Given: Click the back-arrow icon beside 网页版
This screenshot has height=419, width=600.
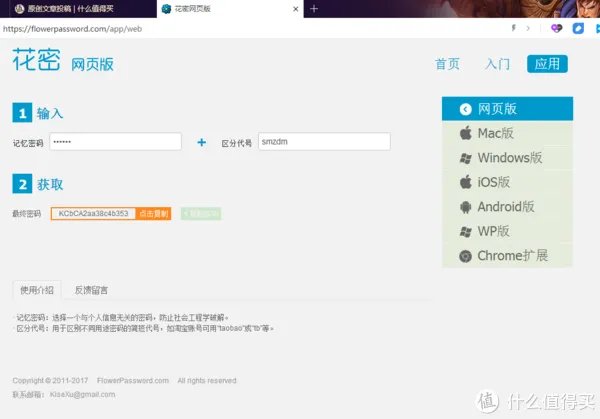Looking at the screenshot, I should pos(465,109).
